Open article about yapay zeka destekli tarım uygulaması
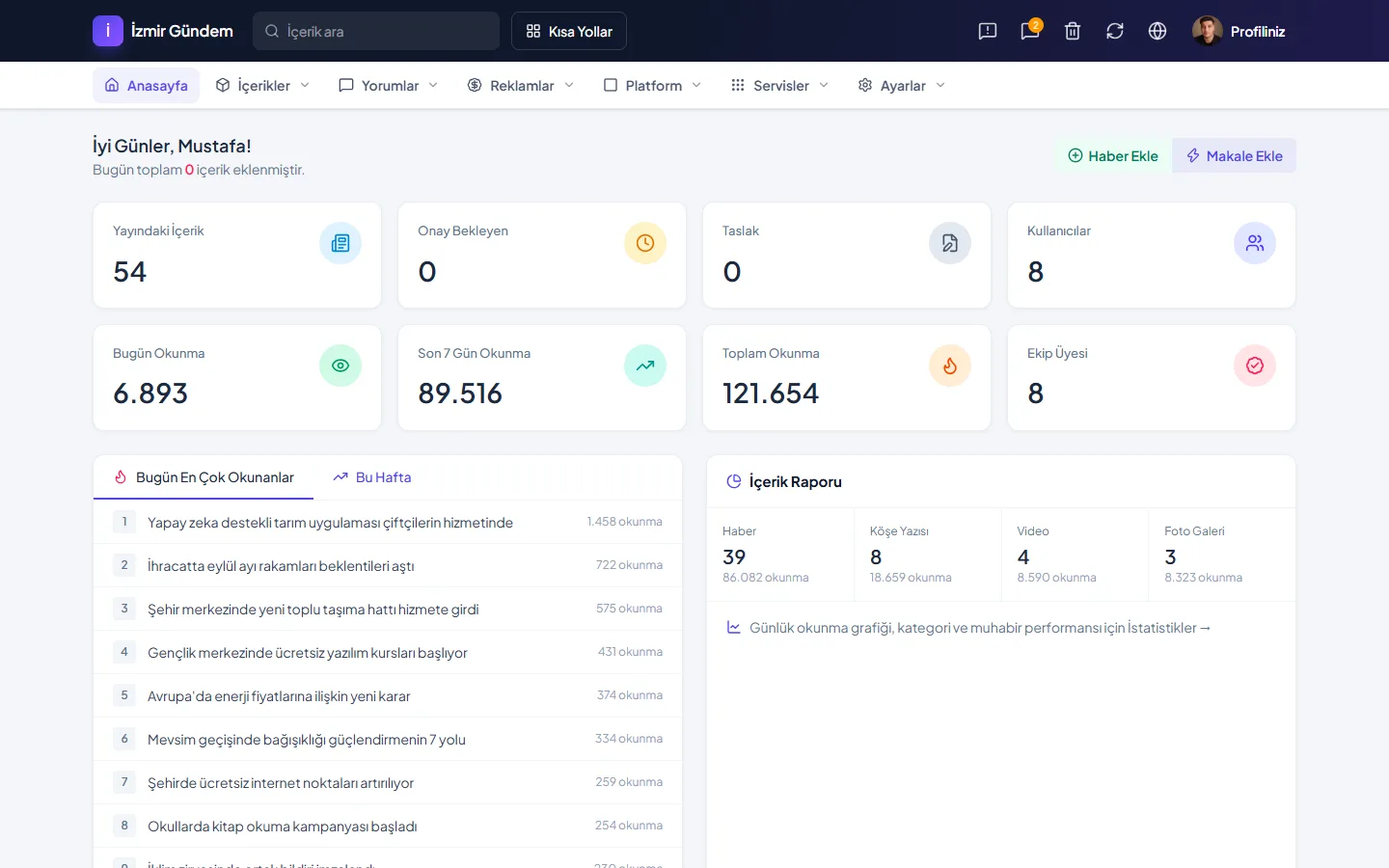 [x=330, y=523]
